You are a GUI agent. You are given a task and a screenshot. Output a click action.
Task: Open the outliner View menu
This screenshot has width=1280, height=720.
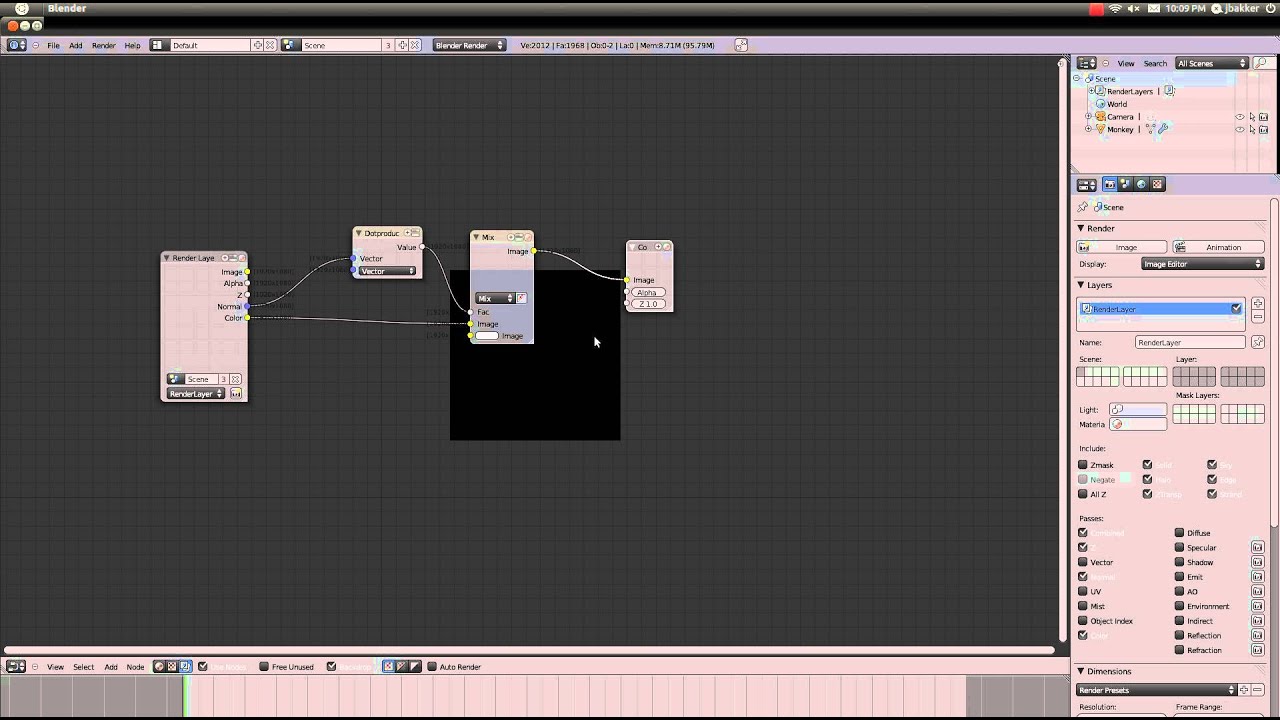(1126, 63)
